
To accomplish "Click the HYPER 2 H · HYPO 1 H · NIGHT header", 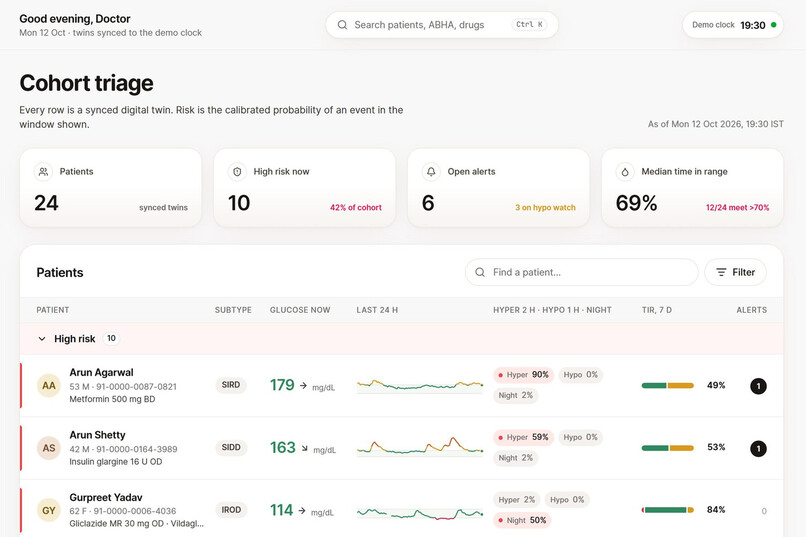I will (553, 310).
